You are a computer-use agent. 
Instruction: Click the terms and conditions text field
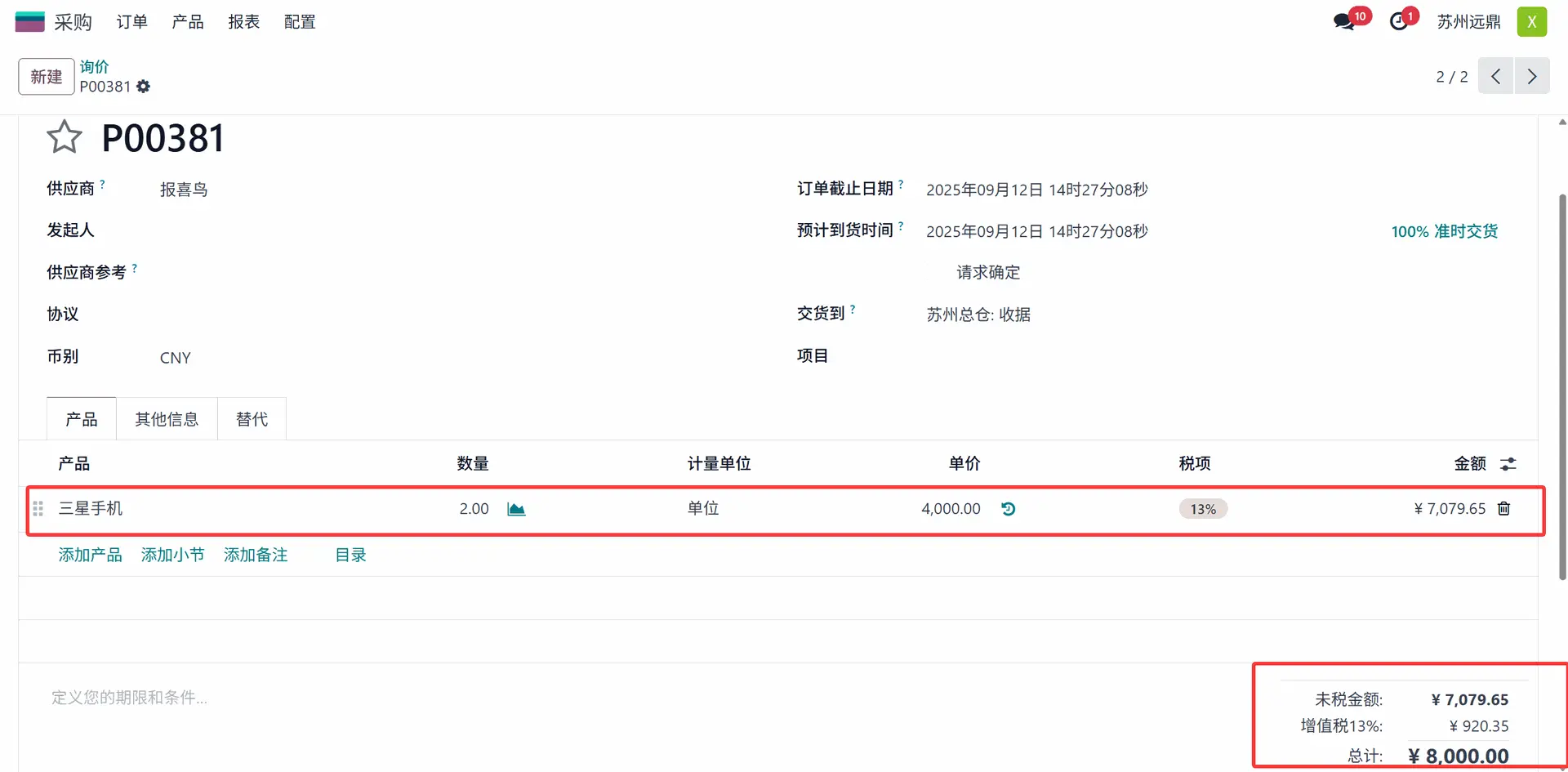(327, 698)
